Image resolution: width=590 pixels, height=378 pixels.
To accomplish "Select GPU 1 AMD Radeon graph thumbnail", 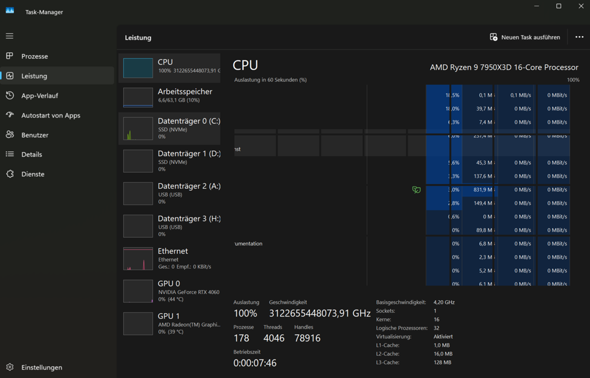I will [x=138, y=323].
